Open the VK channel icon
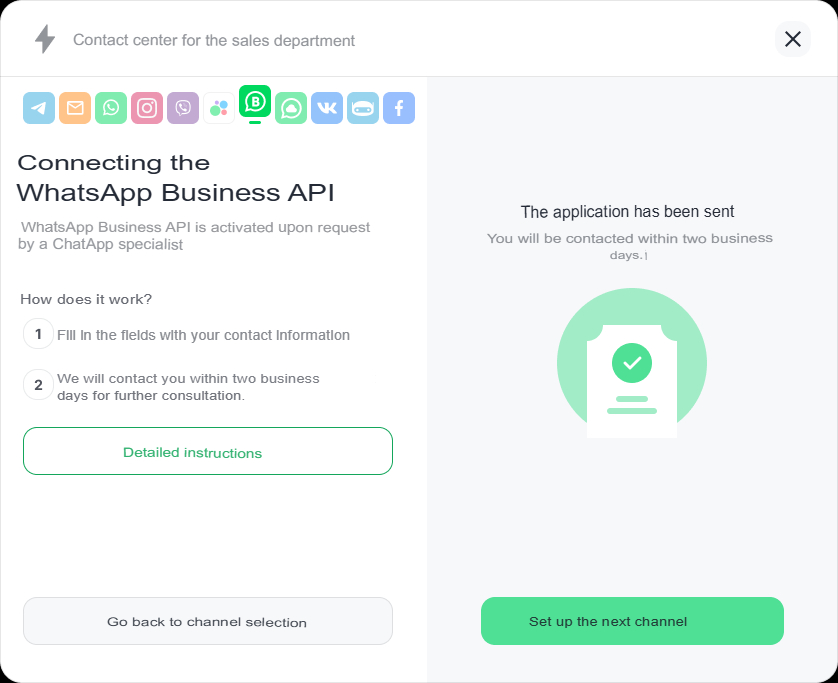Viewport: 838px width, 683px height. tap(327, 108)
